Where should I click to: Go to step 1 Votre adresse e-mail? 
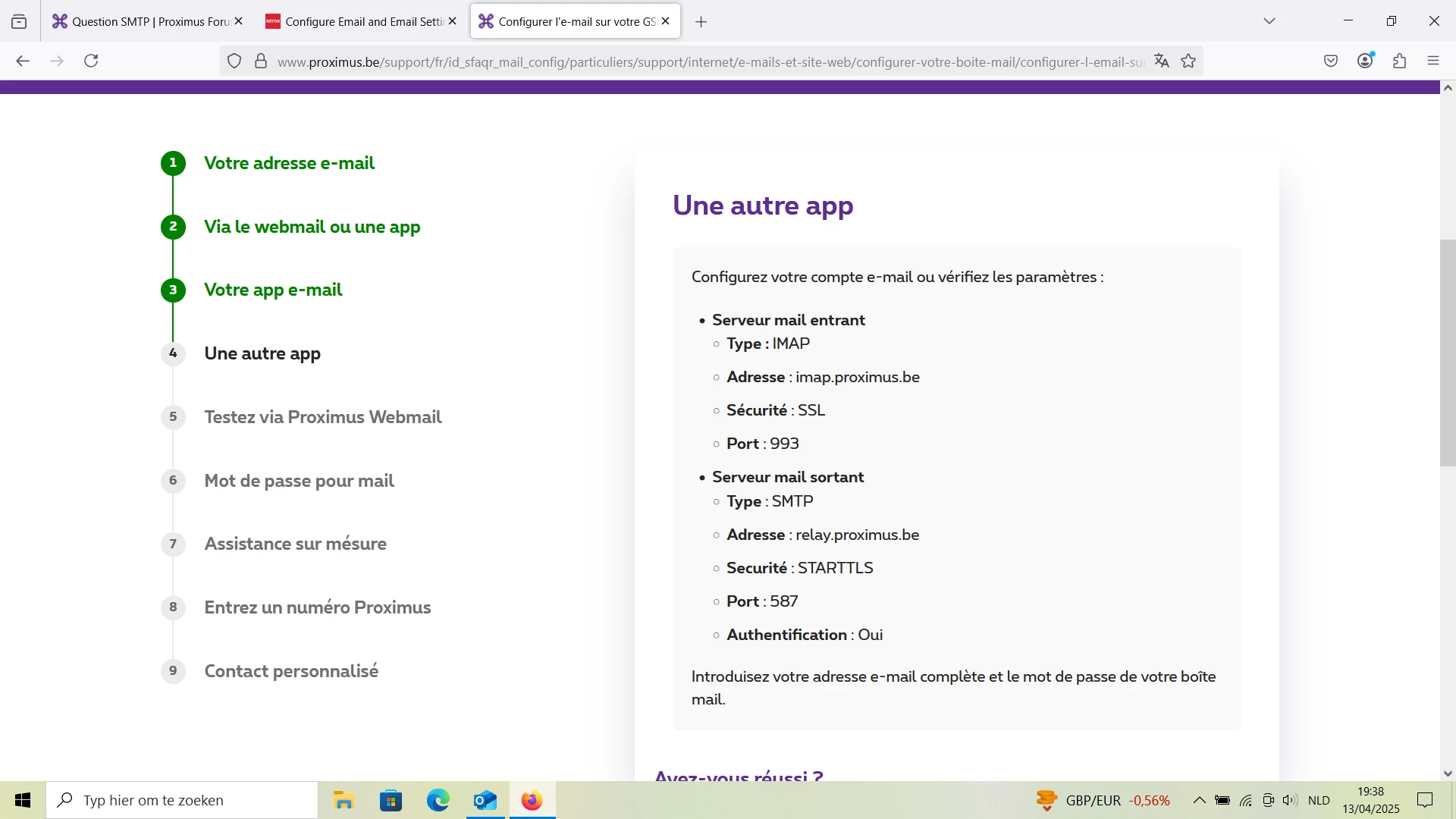pos(289,163)
